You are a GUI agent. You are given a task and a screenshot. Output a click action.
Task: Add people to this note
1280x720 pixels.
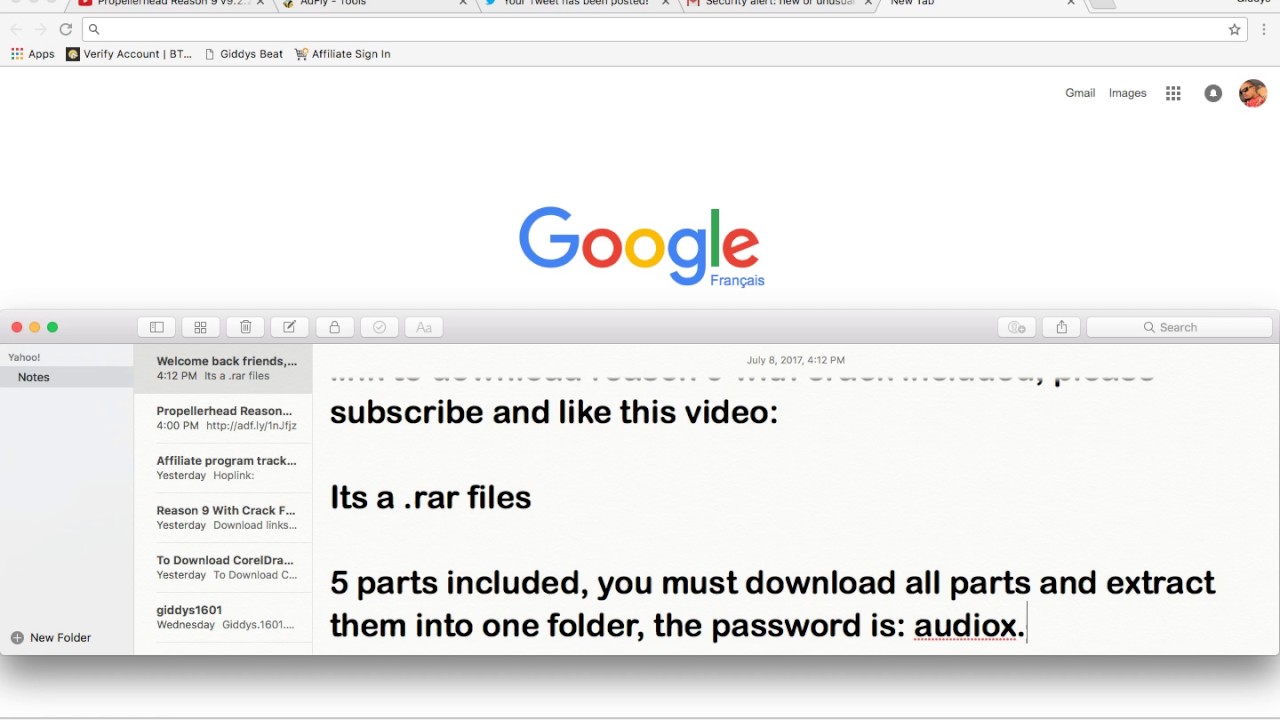coord(1017,327)
